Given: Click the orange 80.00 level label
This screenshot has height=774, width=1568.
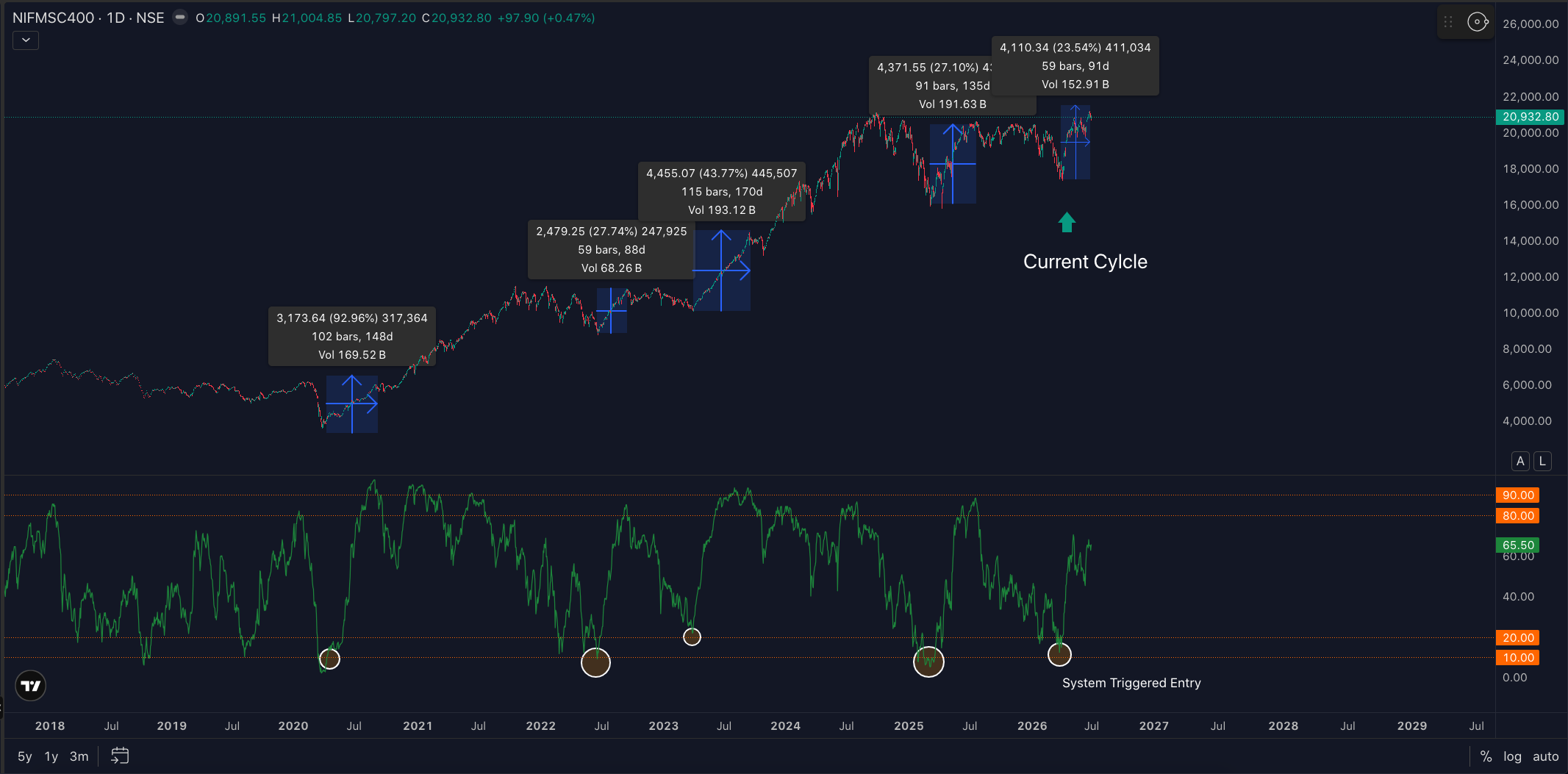Looking at the screenshot, I should coord(1517,515).
